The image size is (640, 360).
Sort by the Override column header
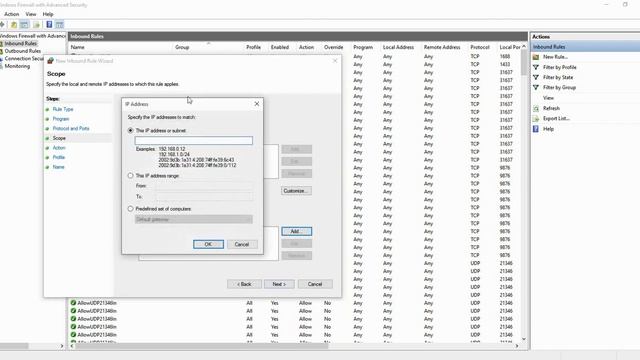(x=333, y=47)
